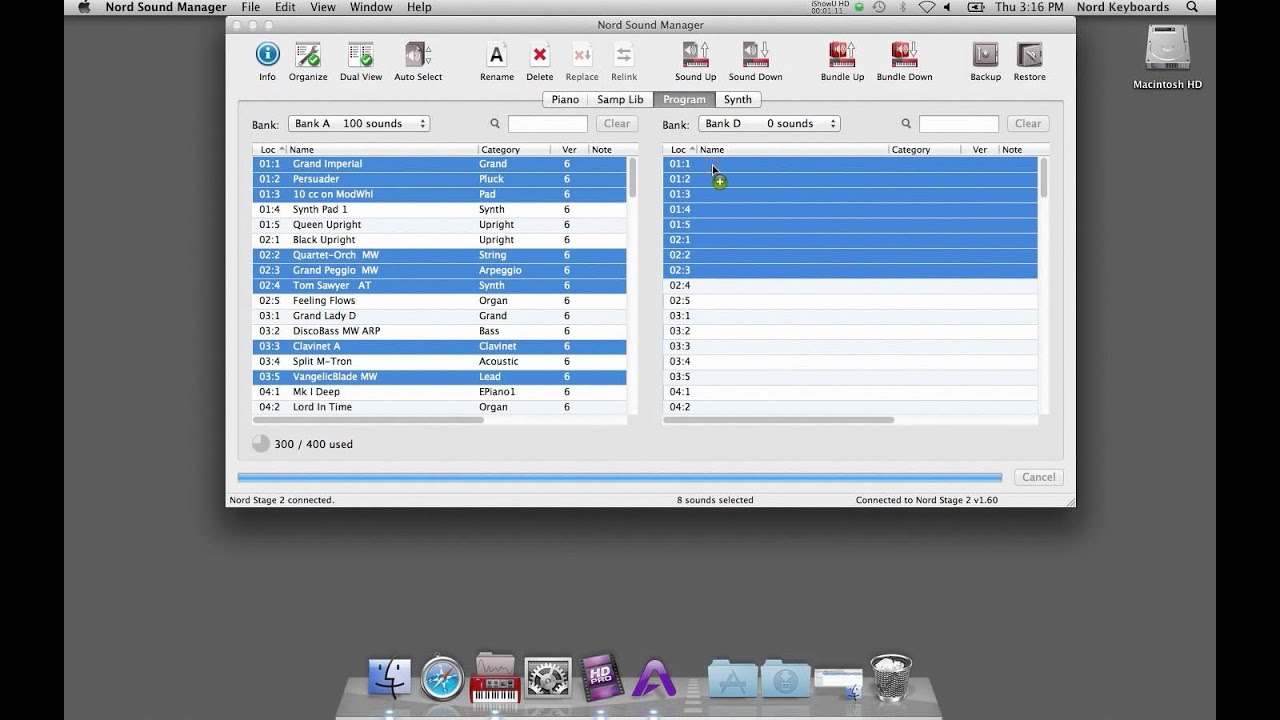This screenshot has width=1280, height=720.
Task: Click the Bundle Up toolbar icon
Action: 842,61
